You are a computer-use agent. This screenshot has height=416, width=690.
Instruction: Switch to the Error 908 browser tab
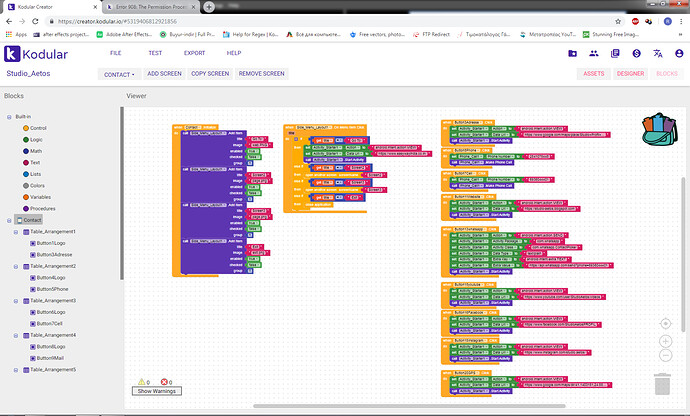click(x=151, y=7)
